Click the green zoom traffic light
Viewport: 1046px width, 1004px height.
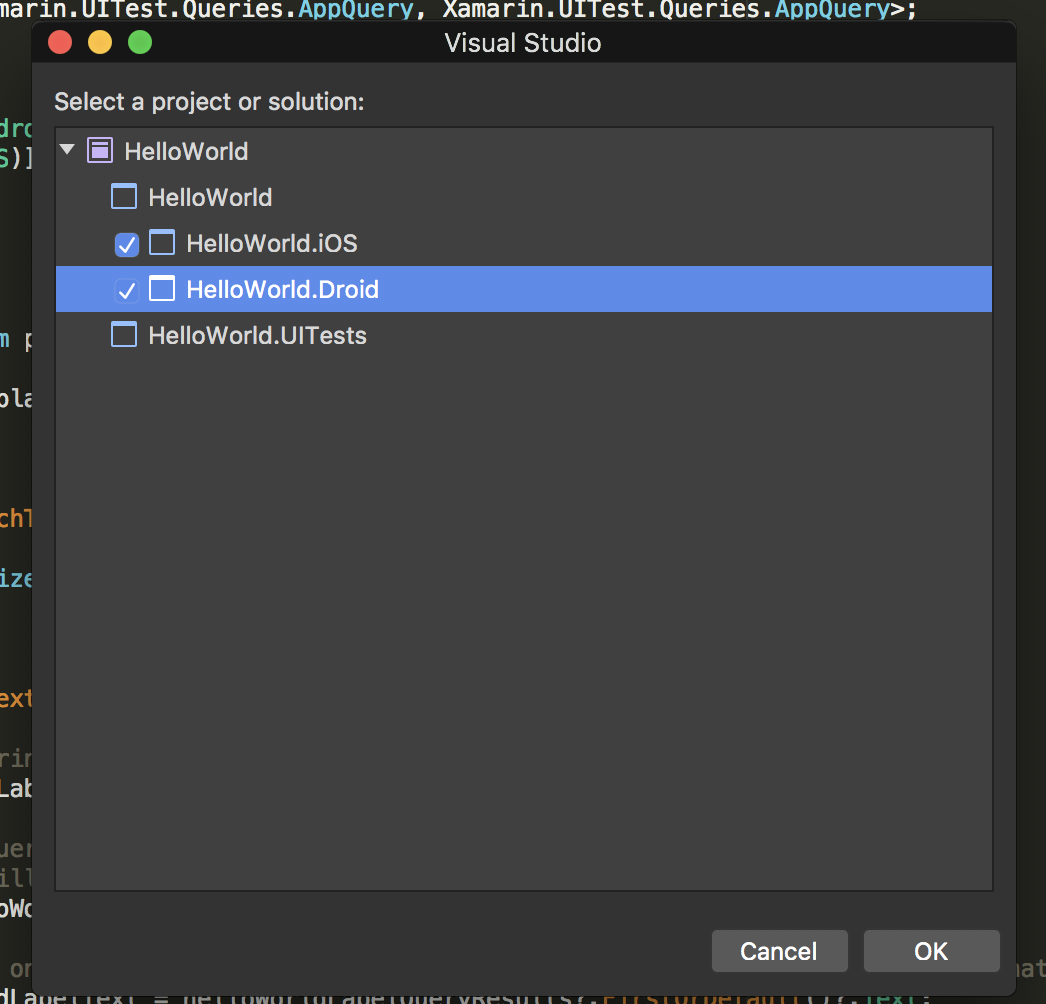coord(139,42)
